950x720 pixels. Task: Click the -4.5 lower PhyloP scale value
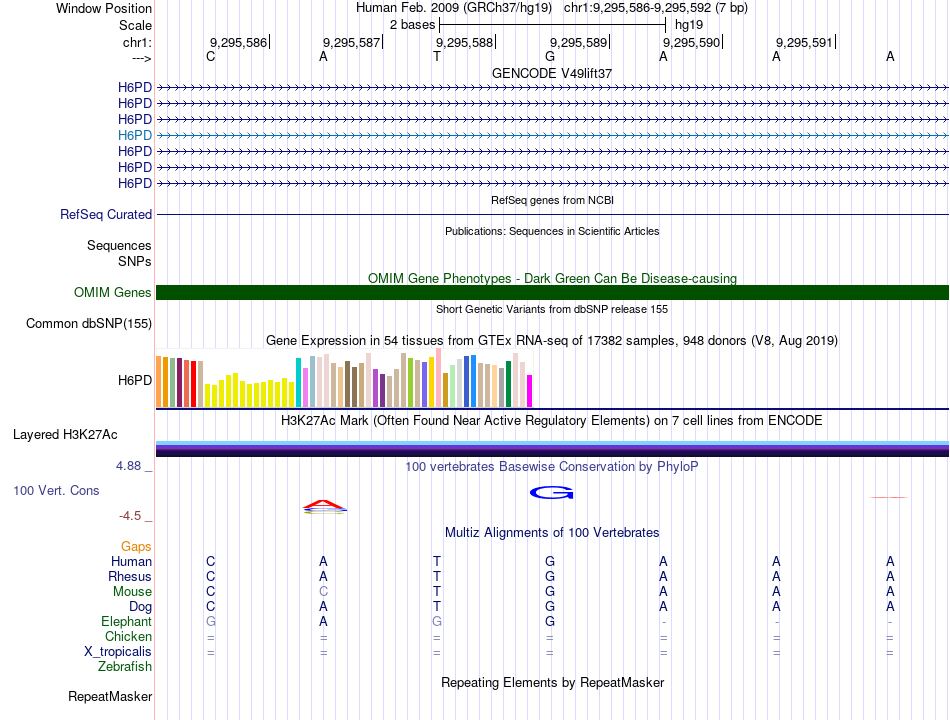click(130, 516)
